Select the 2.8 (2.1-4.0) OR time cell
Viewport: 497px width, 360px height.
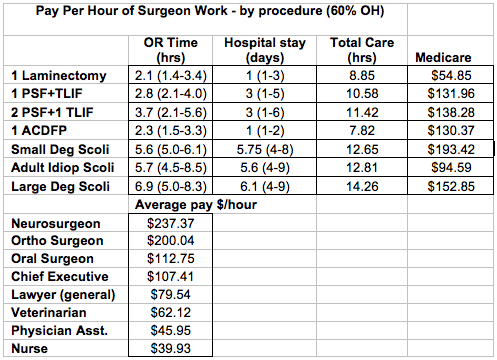pos(170,93)
